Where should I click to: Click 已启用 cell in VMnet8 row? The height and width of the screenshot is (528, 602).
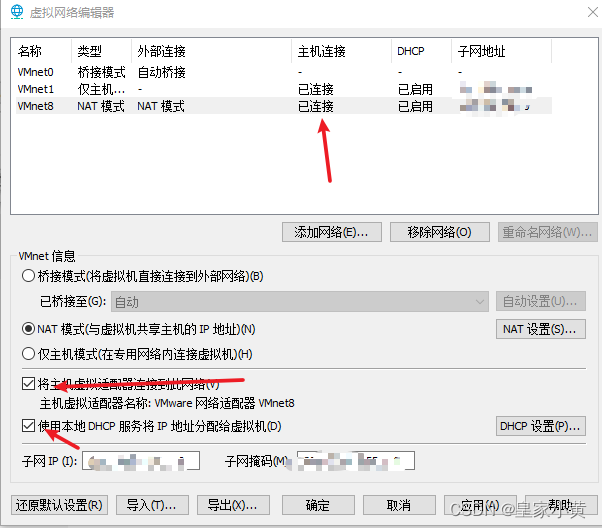click(415, 106)
